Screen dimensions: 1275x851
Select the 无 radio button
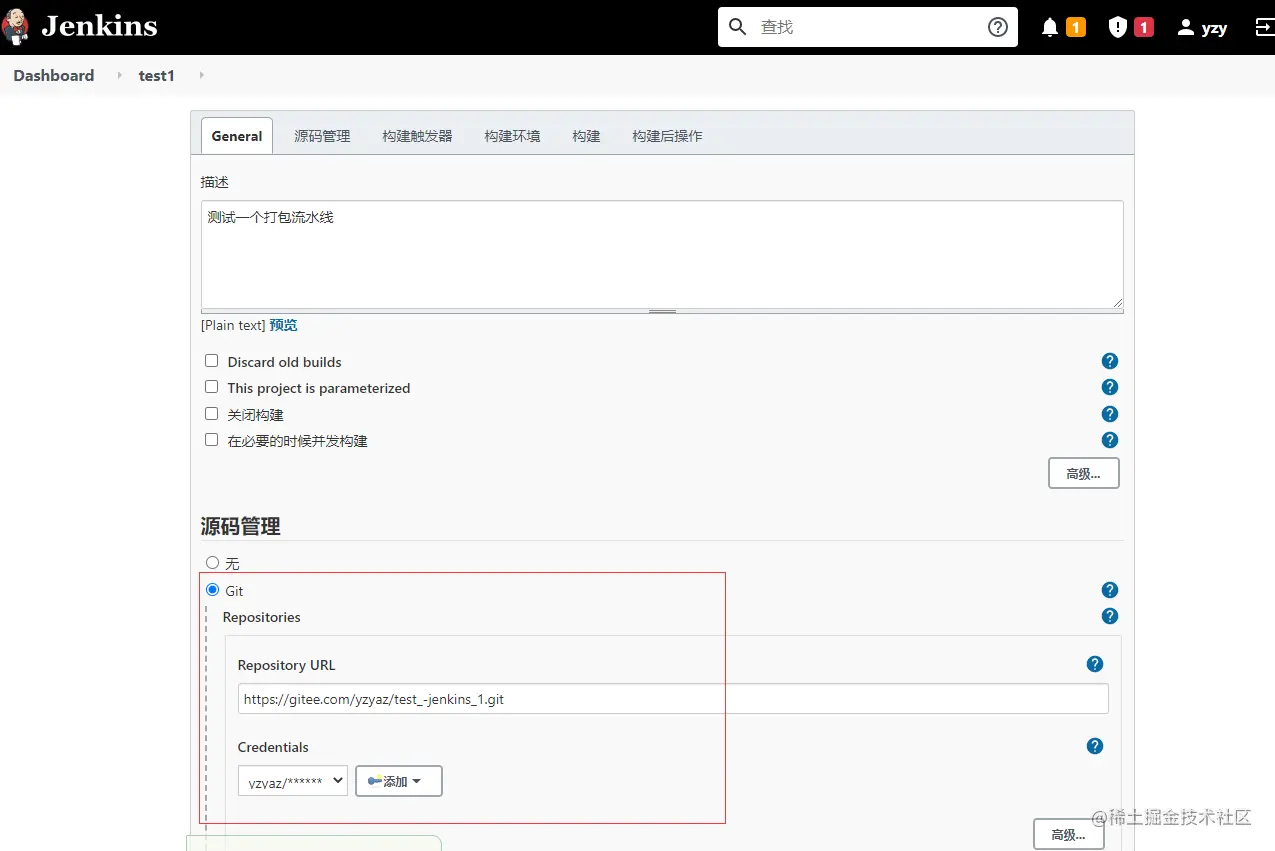point(212,563)
